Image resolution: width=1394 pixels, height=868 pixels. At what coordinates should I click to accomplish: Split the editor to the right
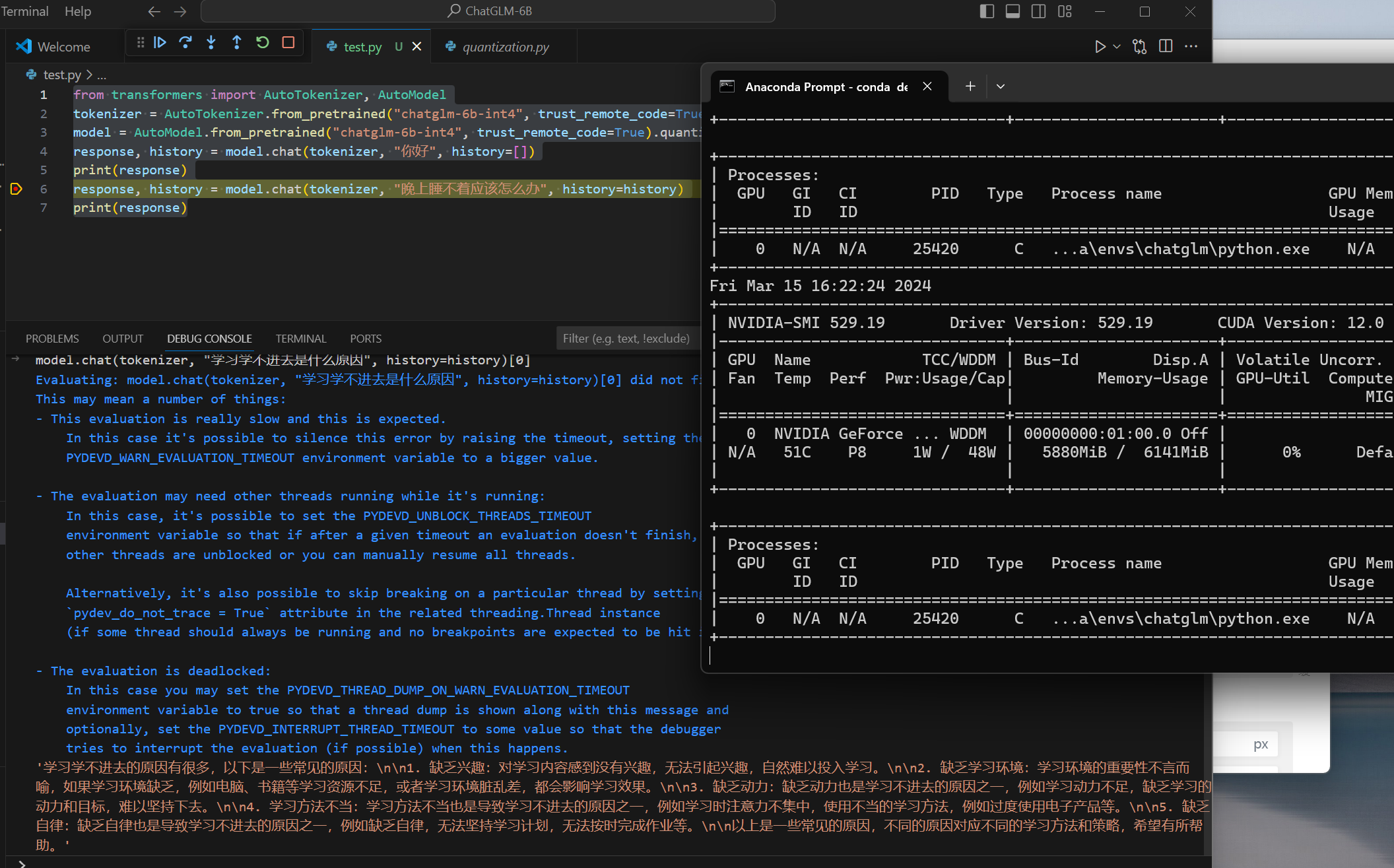click(1166, 46)
